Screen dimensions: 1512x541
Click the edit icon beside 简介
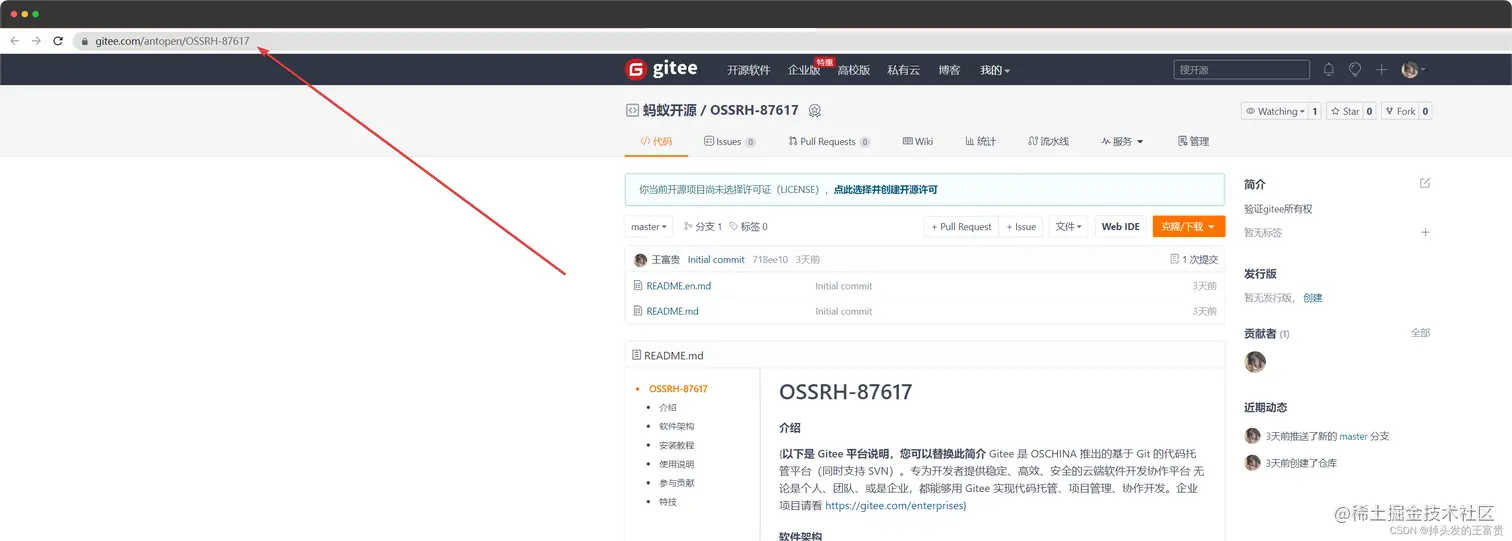[1425, 183]
